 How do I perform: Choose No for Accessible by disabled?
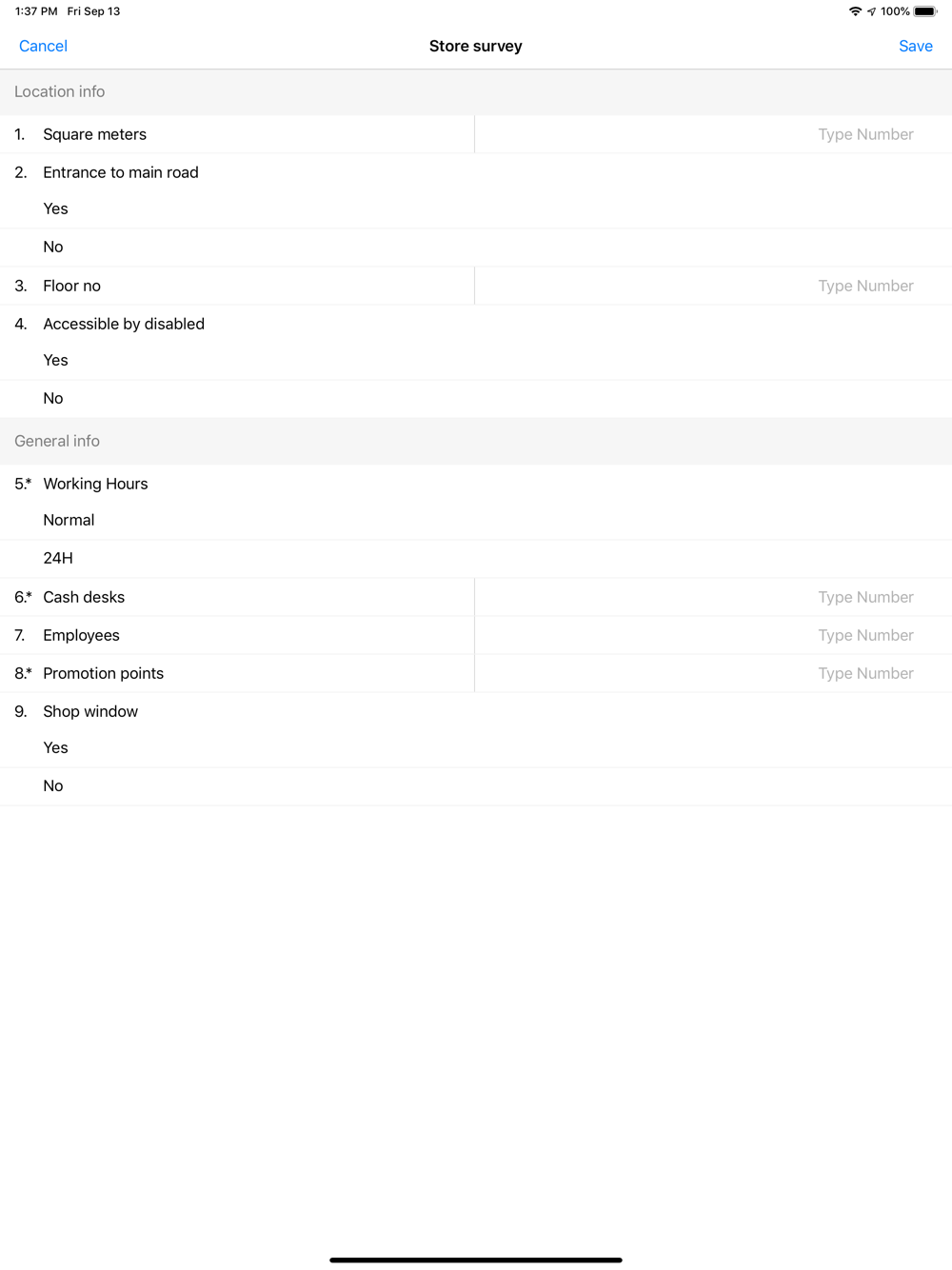(x=476, y=399)
